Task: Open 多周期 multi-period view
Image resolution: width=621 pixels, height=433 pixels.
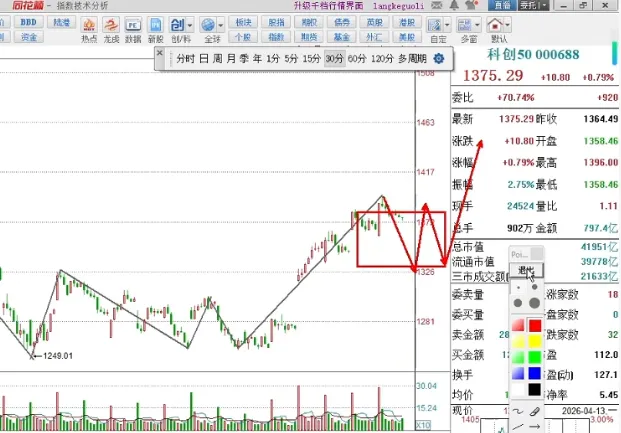Action: click(412, 59)
